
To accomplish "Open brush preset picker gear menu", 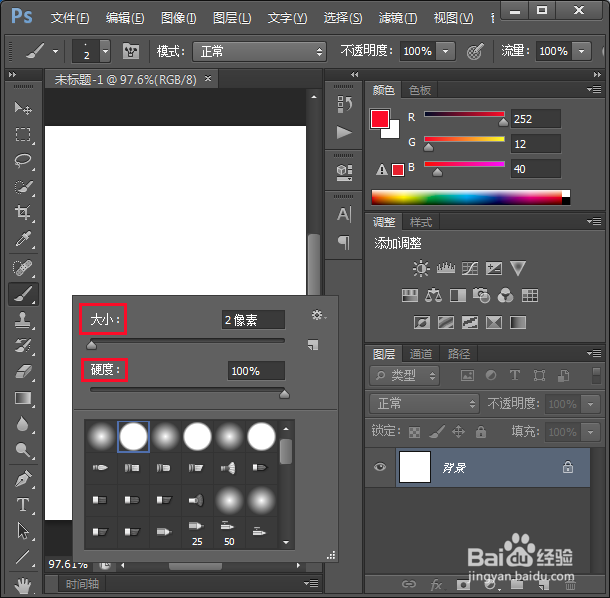I will [319, 315].
